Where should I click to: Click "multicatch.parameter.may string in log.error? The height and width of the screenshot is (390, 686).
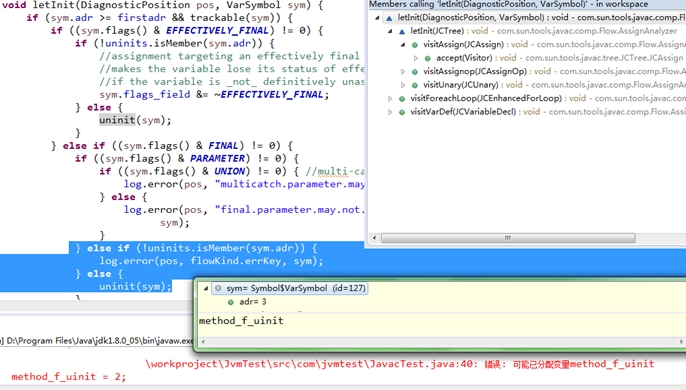[x=289, y=184]
